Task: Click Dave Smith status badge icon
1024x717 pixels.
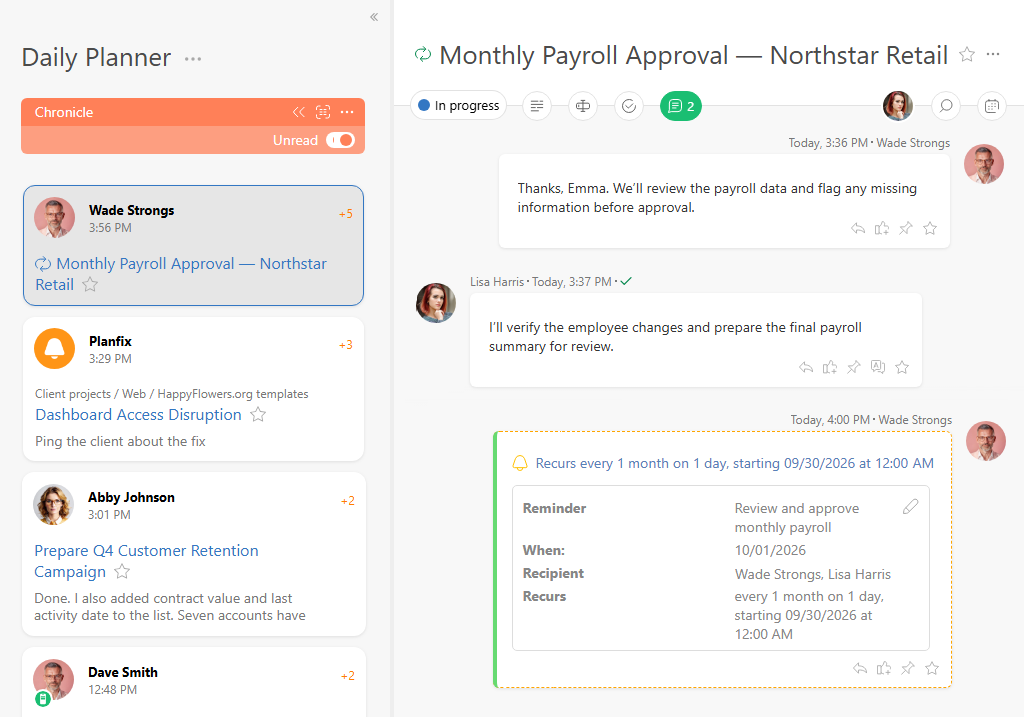Action: point(43,699)
